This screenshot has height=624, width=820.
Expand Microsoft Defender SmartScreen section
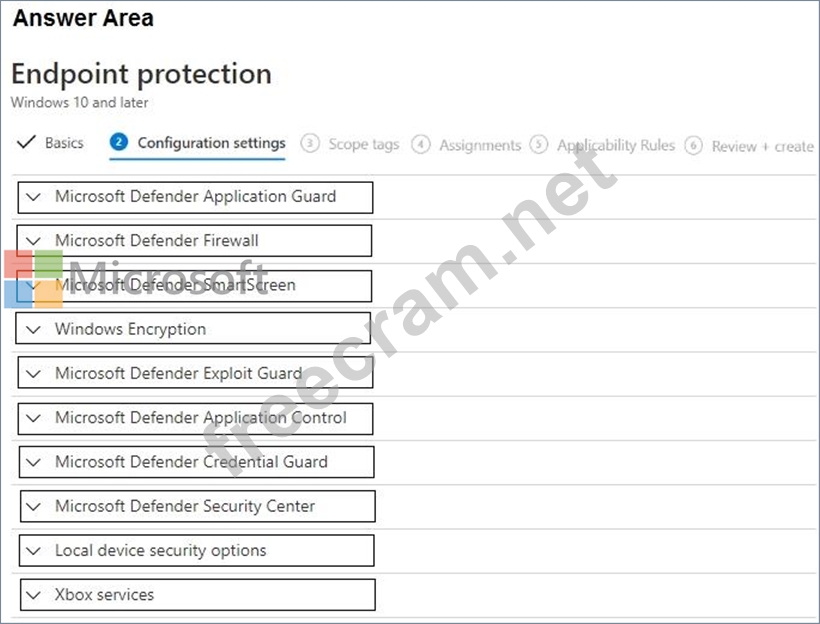[195, 286]
